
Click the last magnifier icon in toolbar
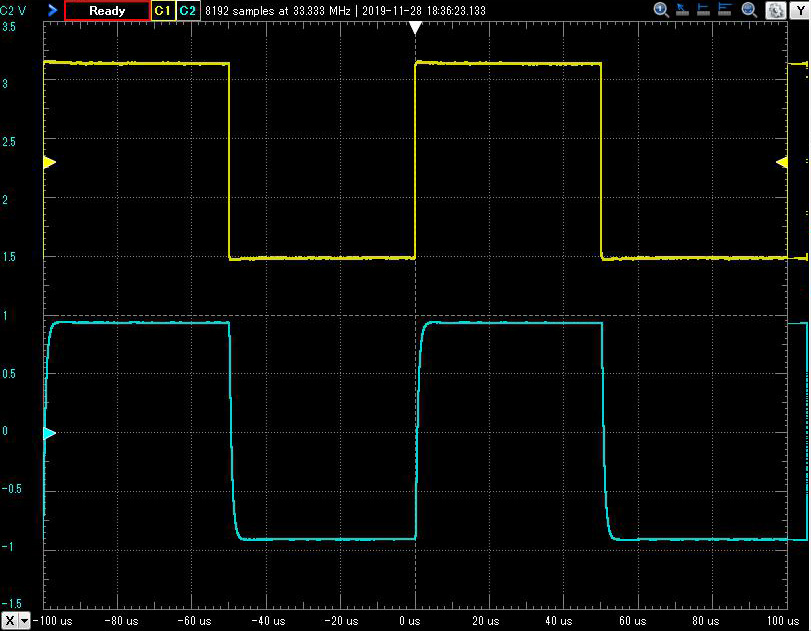(x=751, y=10)
